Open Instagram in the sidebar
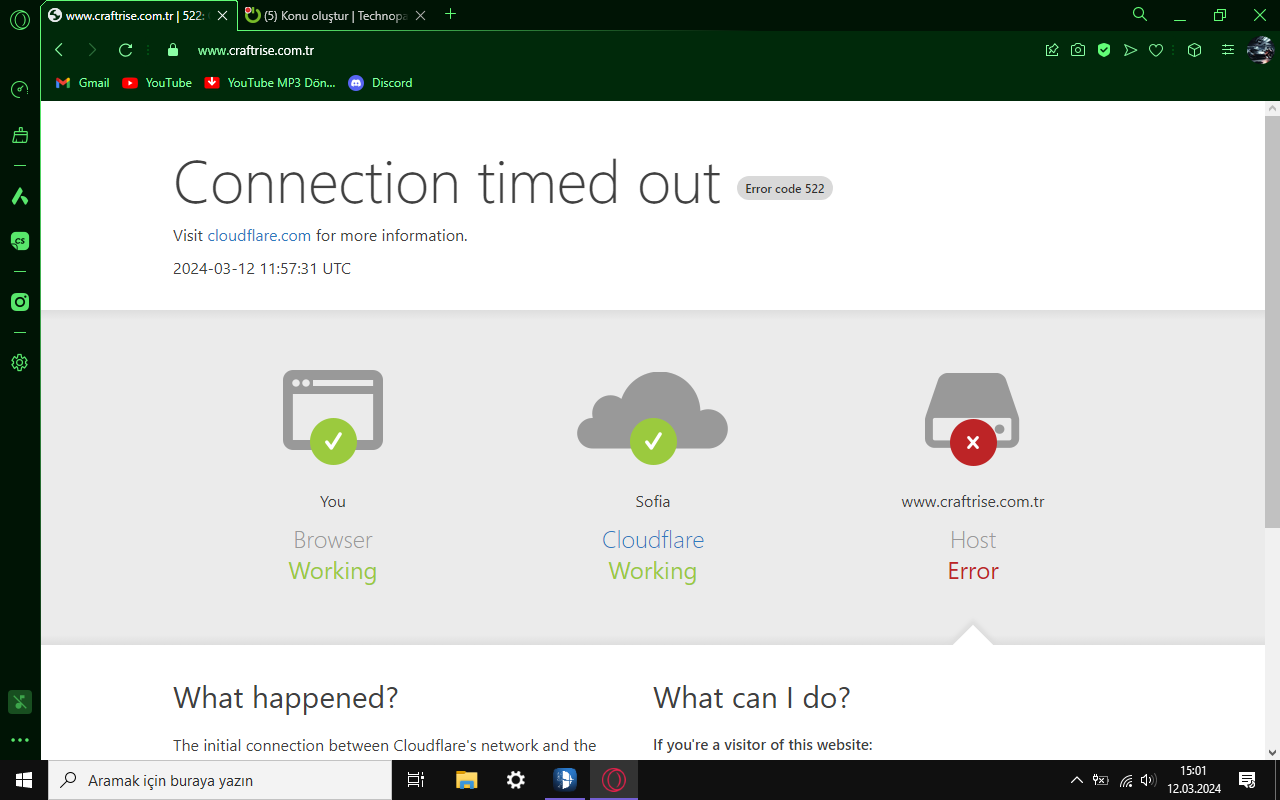 [x=19, y=302]
